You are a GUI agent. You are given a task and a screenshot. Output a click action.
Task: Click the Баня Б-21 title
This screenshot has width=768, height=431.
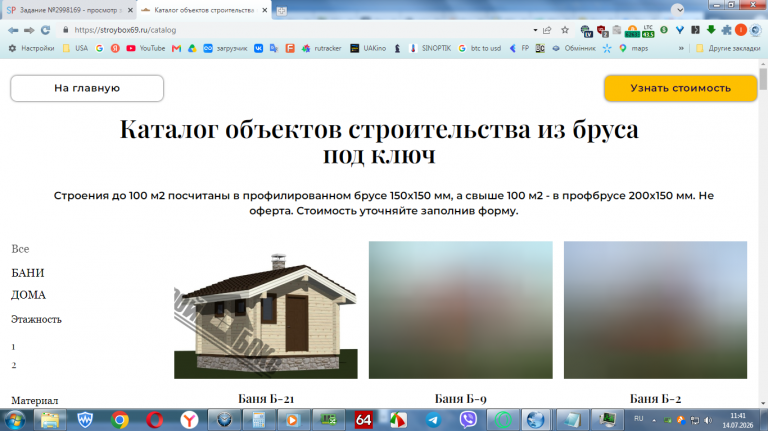[x=266, y=399]
